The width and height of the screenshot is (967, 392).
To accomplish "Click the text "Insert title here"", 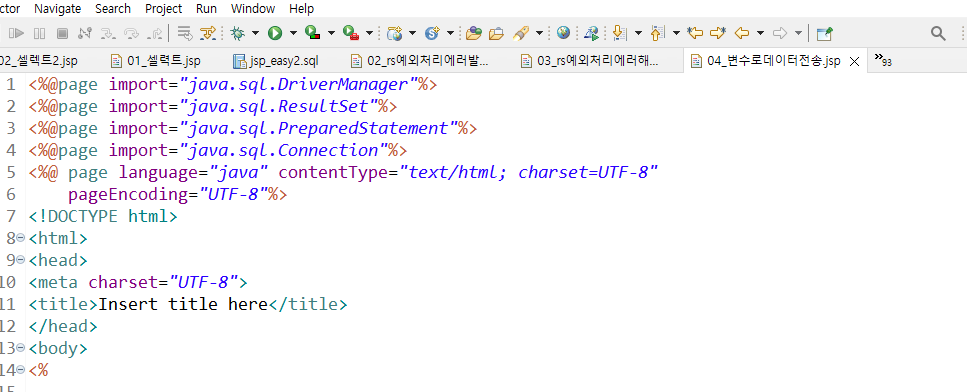I will click(183, 304).
